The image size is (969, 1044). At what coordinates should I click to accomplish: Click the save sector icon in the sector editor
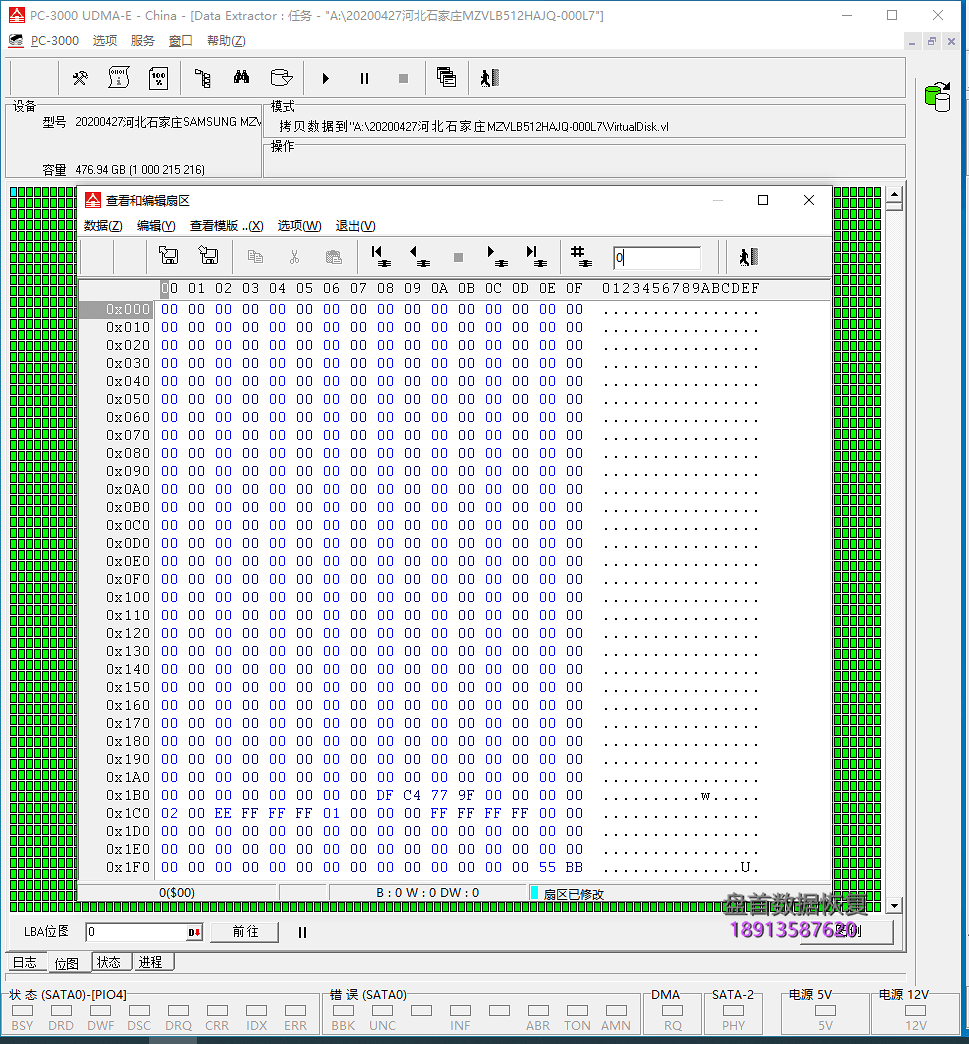(x=168, y=256)
